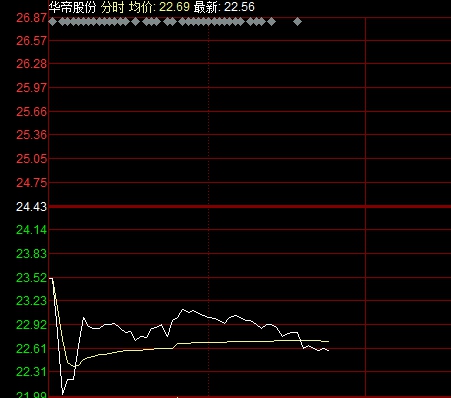Click the lowest dip of white price line
Viewport: 451px width, 398px height.
[x=63, y=393]
